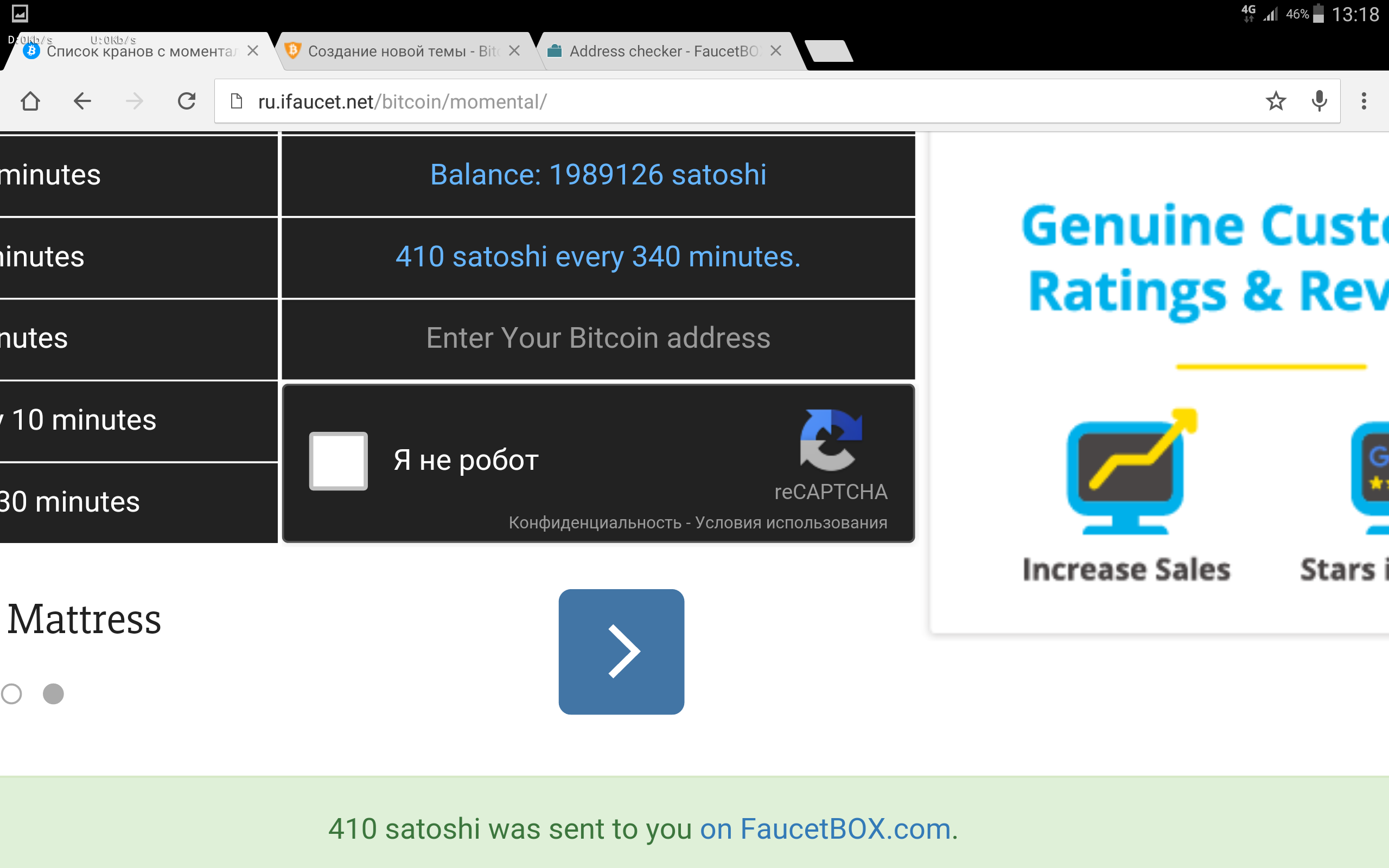Tap the reCAPTCHA logo icon

tap(831, 440)
